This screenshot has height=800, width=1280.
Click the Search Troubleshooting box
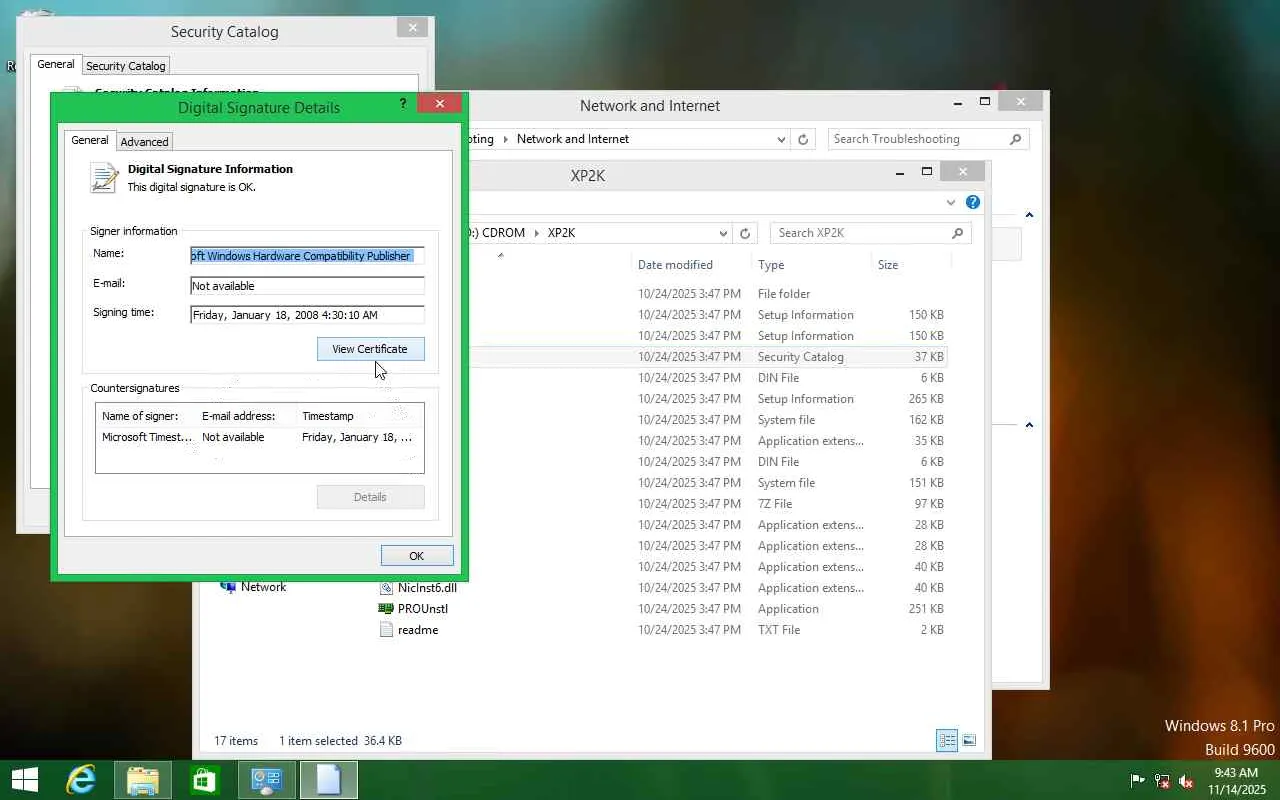(927, 139)
